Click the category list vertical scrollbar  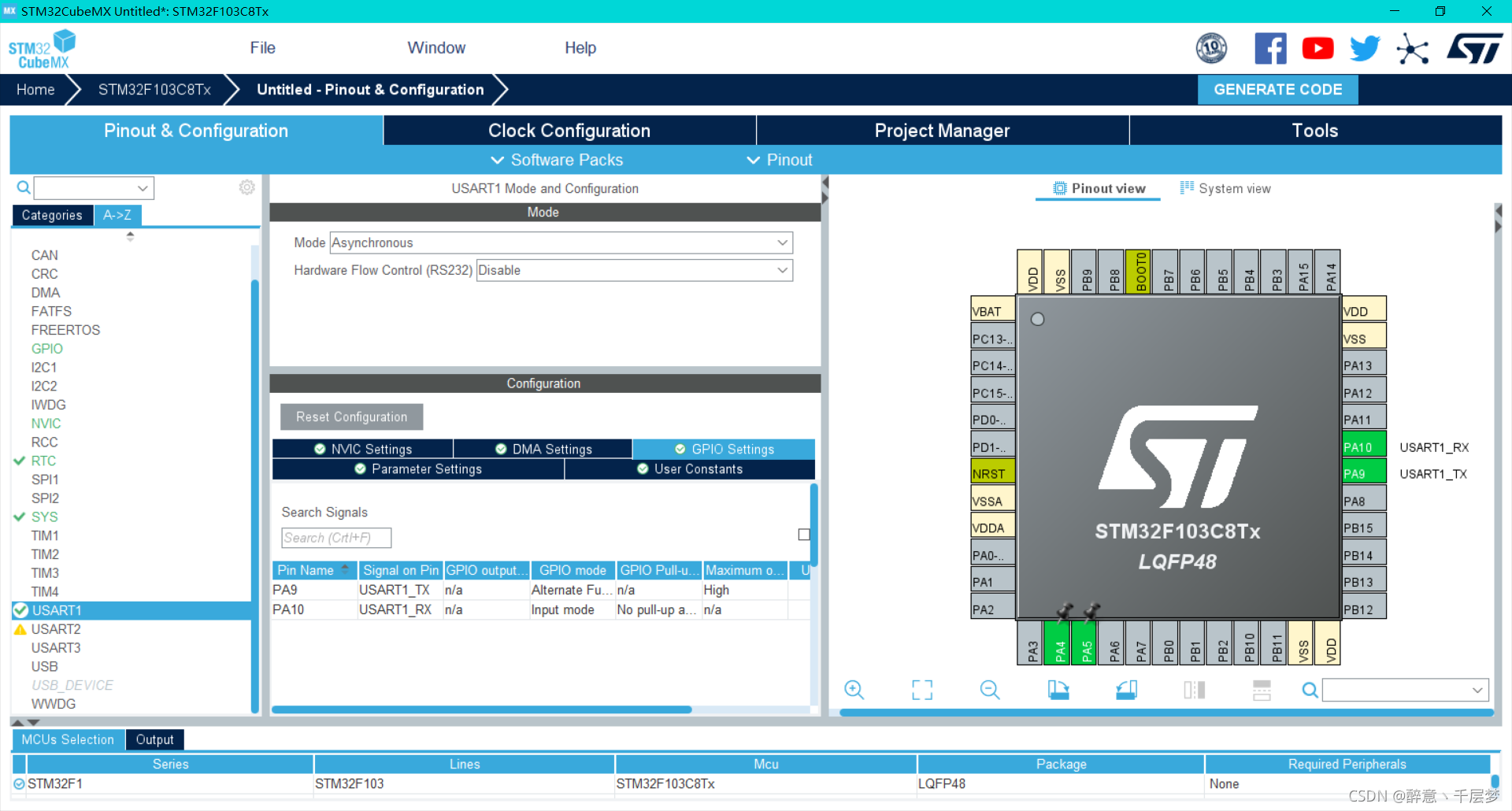(255, 496)
